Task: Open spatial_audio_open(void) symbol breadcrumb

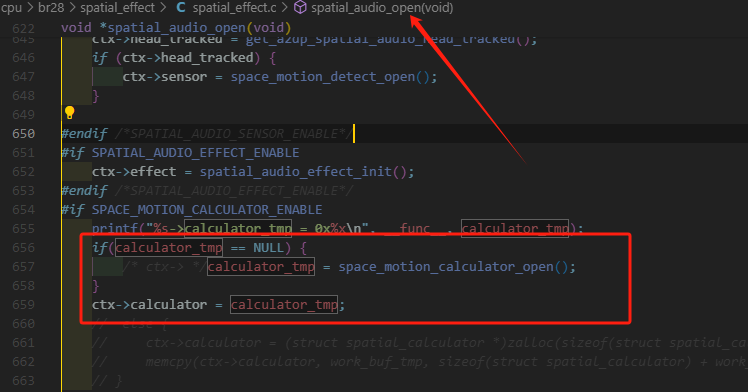Action: coord(382,8)
